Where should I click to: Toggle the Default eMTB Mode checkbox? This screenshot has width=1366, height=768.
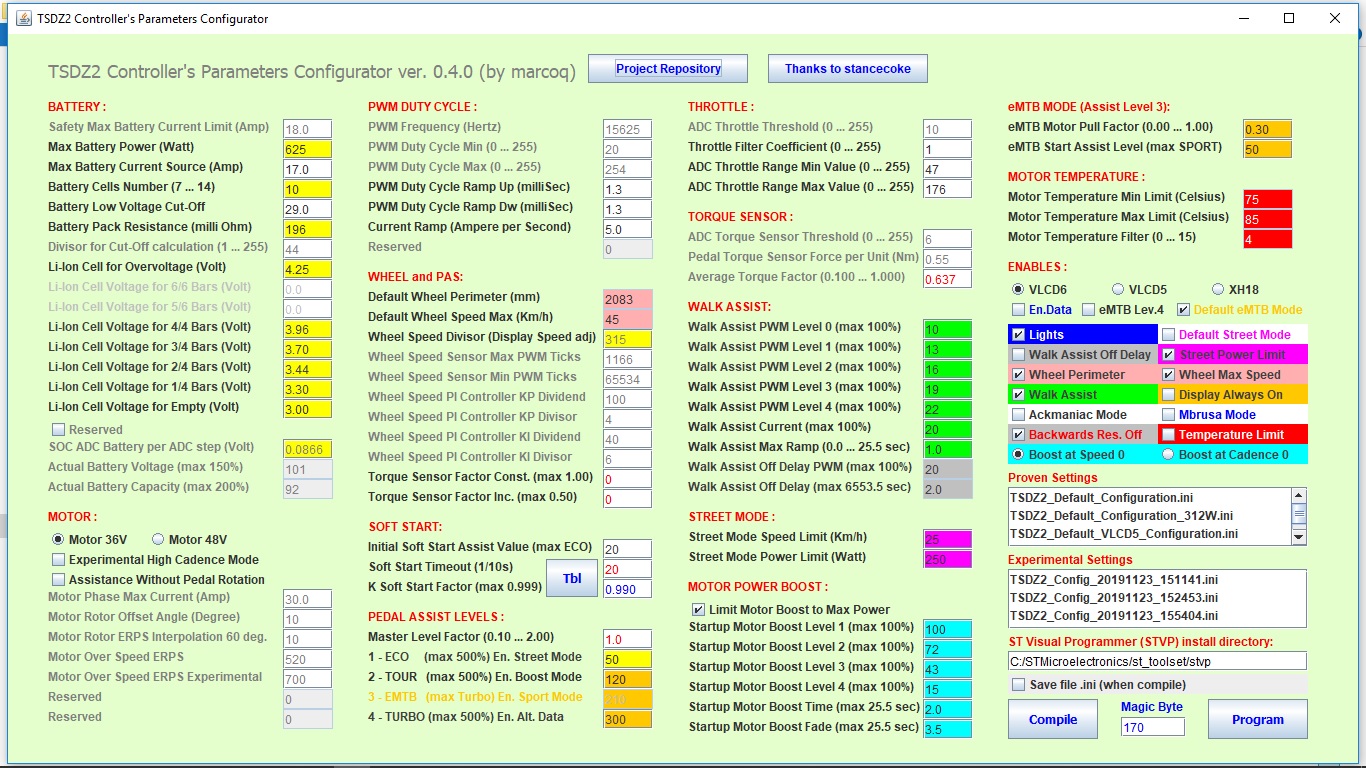click(1184, 310)
